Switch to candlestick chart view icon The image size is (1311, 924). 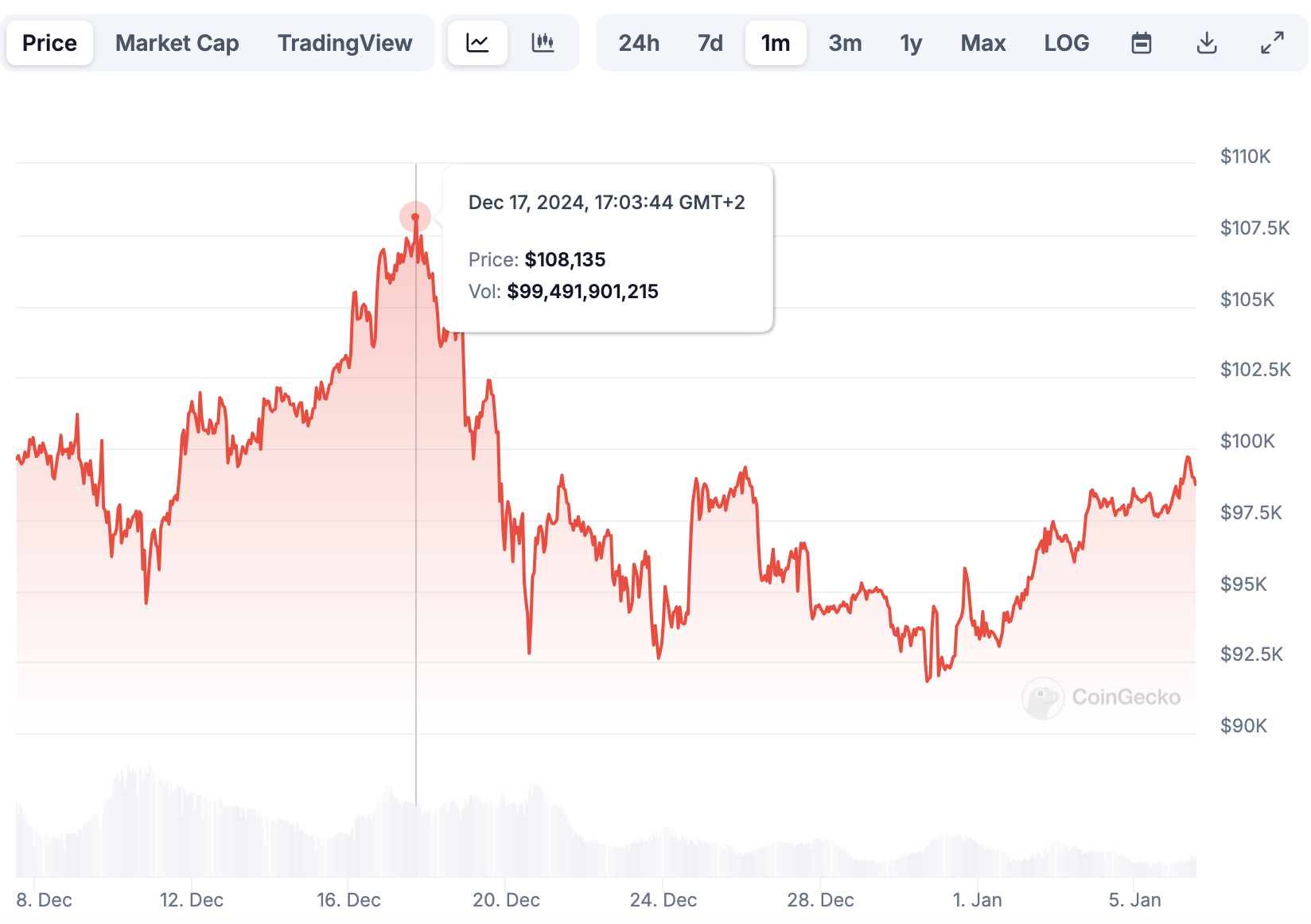543,43
